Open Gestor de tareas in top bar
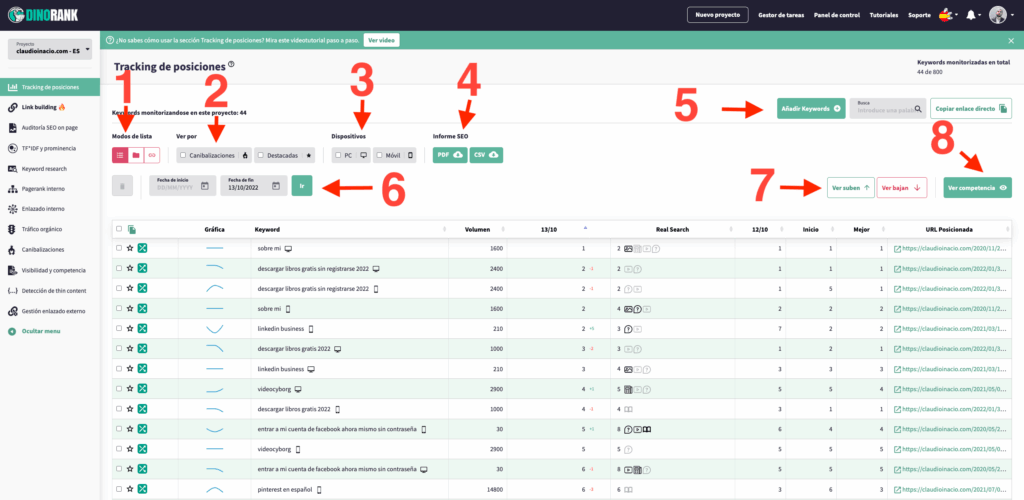 781,15
